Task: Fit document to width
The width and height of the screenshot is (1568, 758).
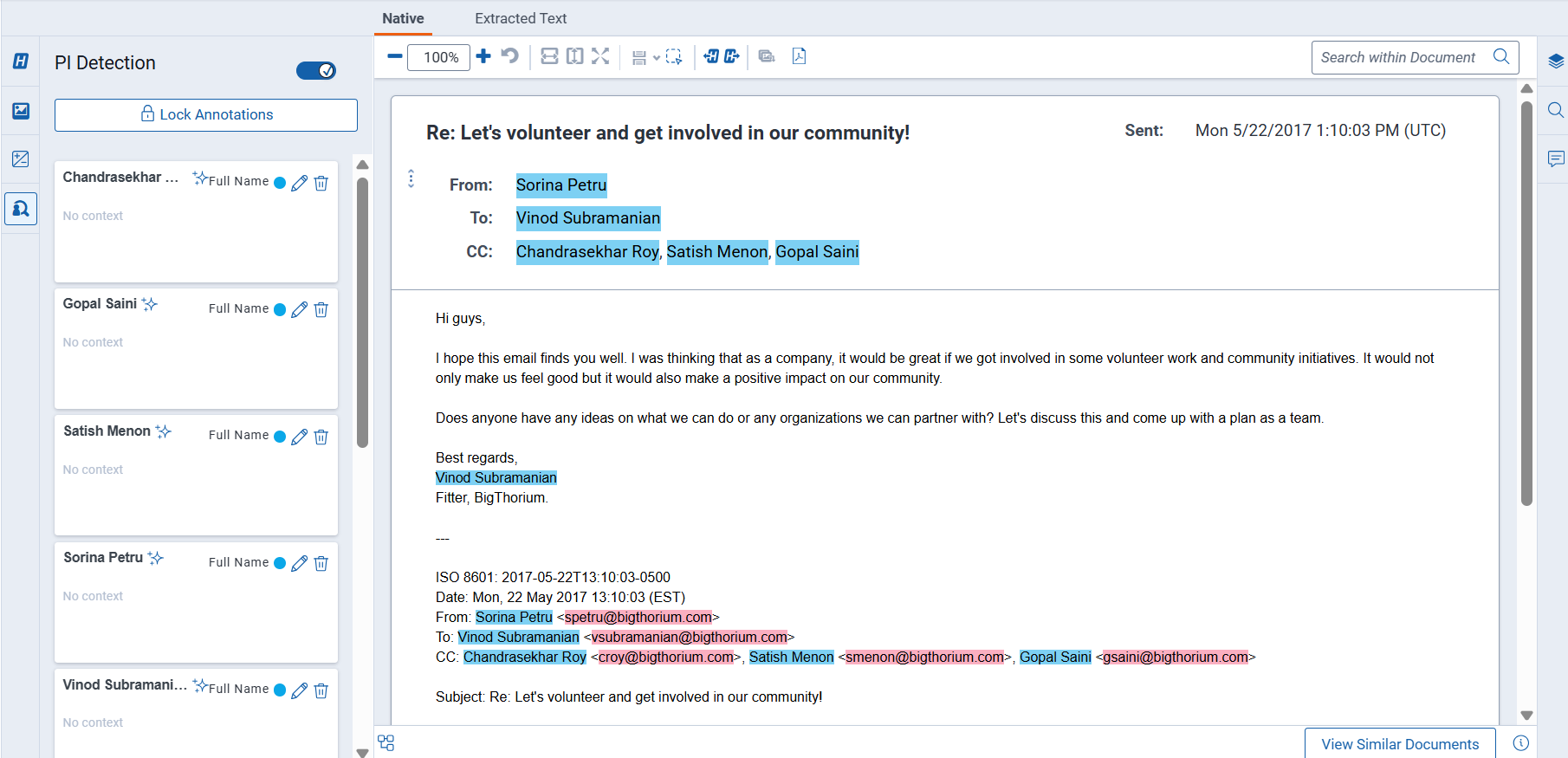Action: click(549, 56)
